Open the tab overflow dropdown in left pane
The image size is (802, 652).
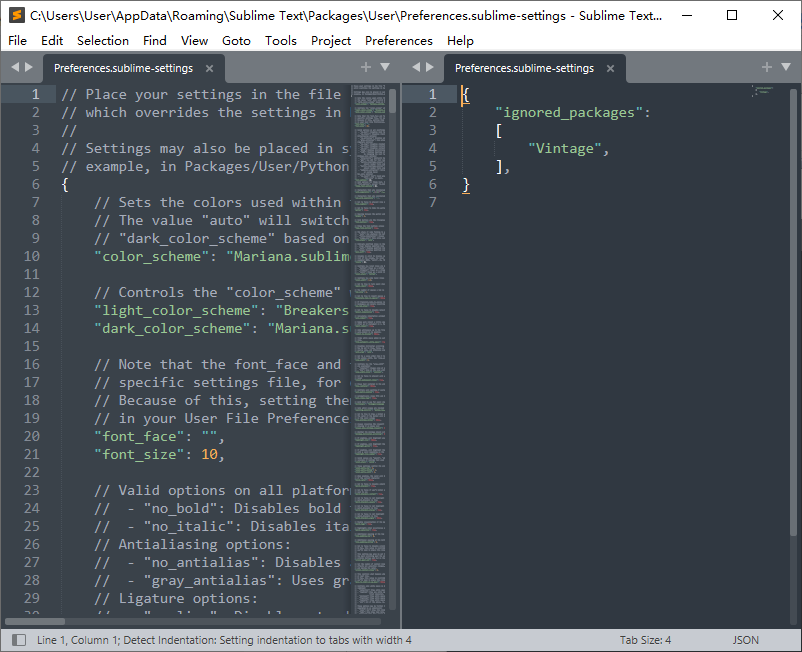[384, 67]
